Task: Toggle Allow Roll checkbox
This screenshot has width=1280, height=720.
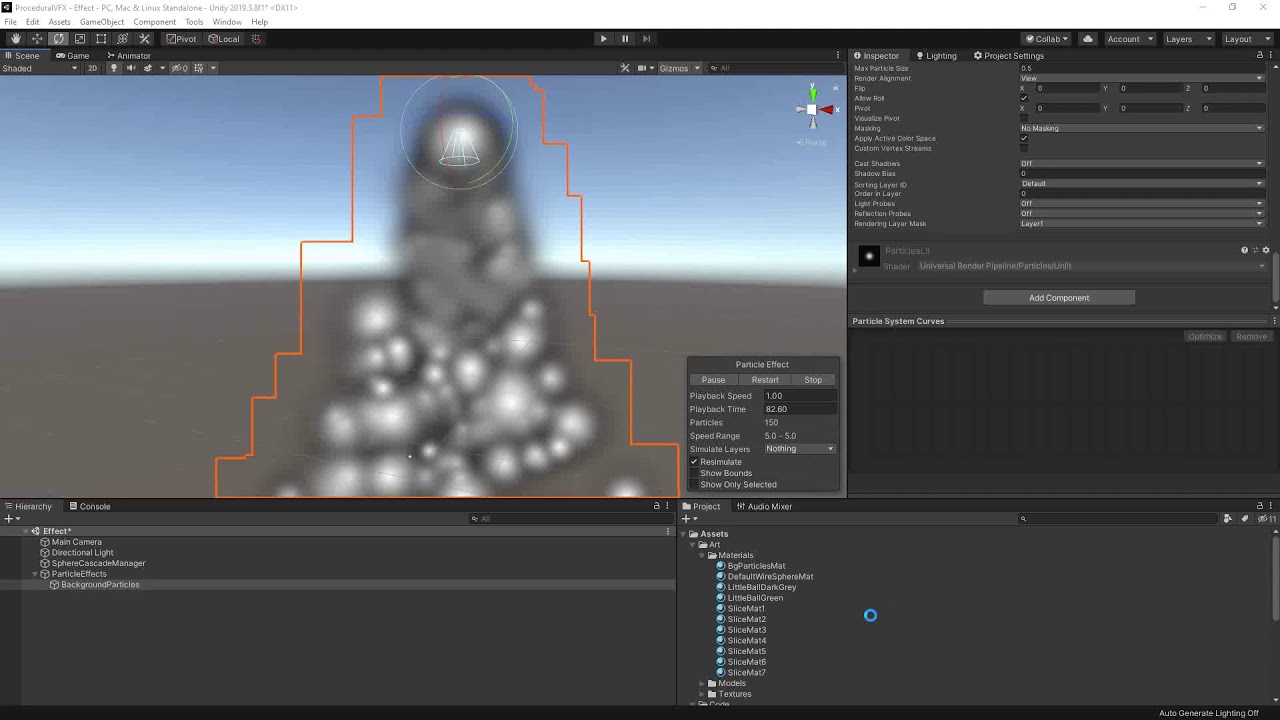Action: tap(1024, 98)
